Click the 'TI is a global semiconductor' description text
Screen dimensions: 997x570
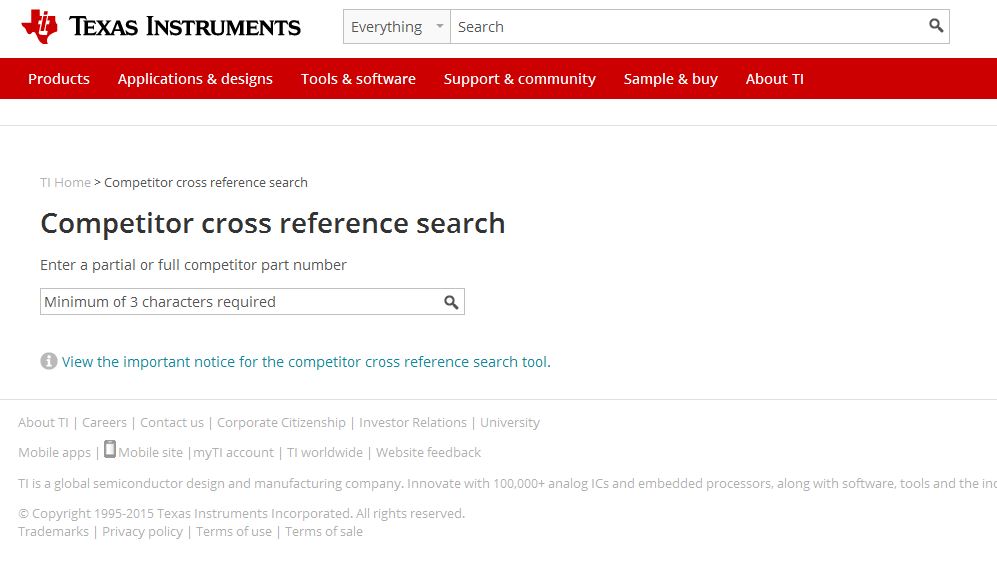507,483
